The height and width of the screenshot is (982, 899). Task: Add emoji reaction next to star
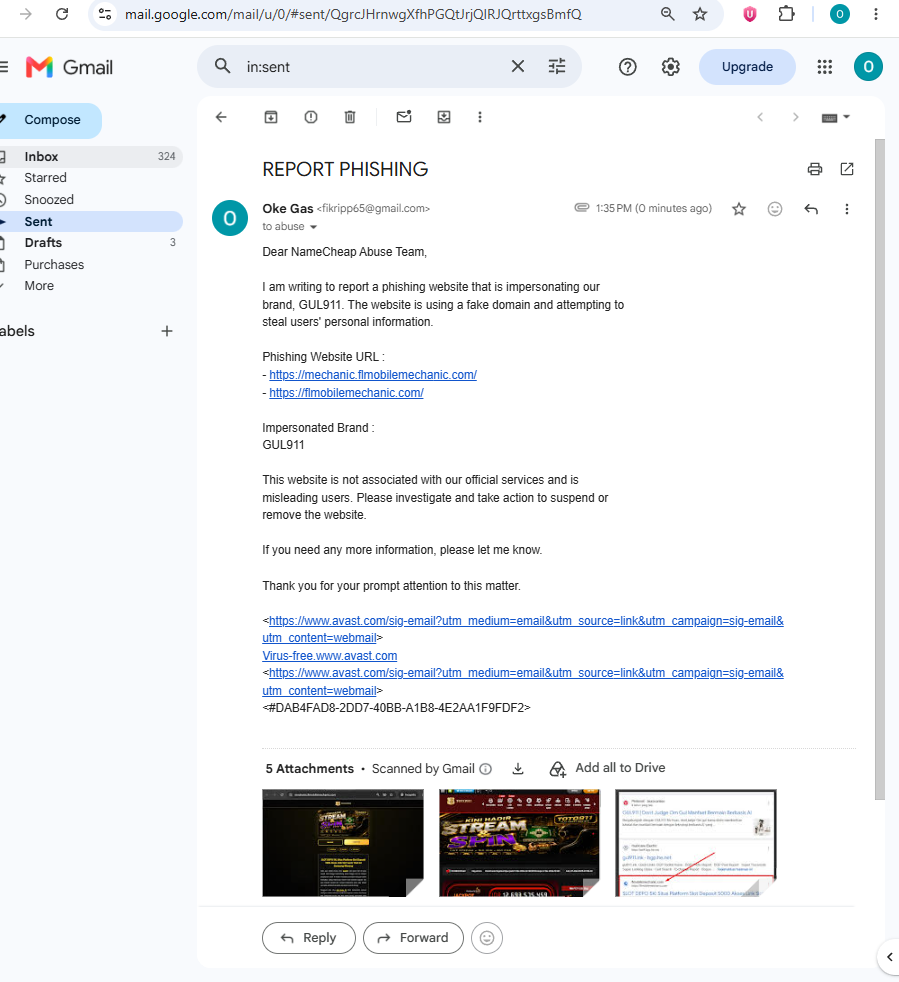775,209
